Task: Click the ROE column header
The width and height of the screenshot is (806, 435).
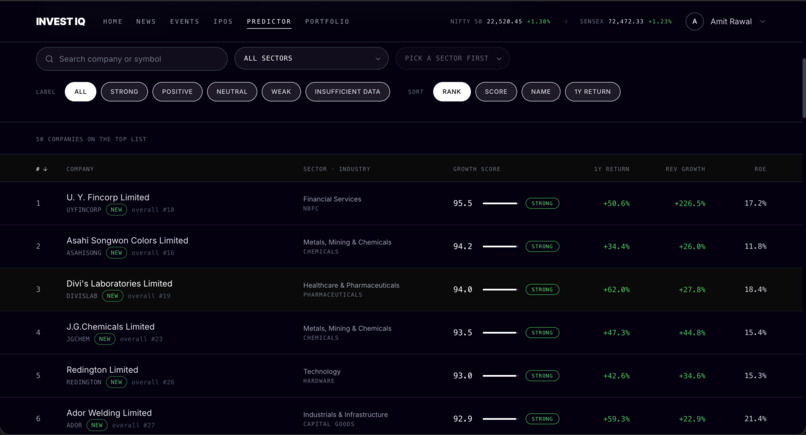Action: coord(760,169)
